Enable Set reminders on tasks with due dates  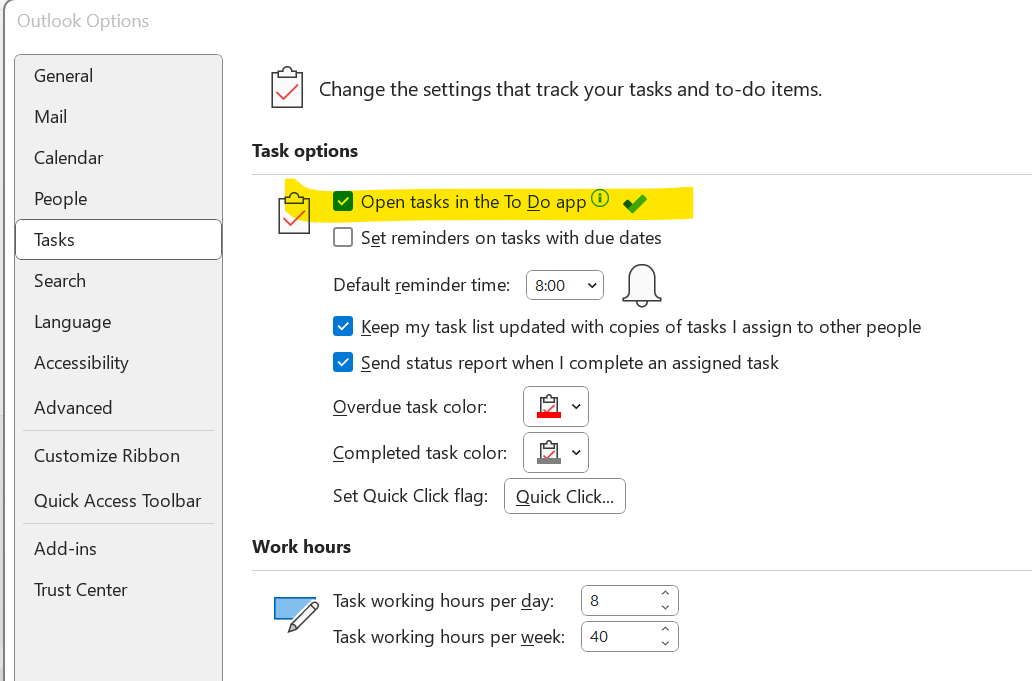(343, 238)
